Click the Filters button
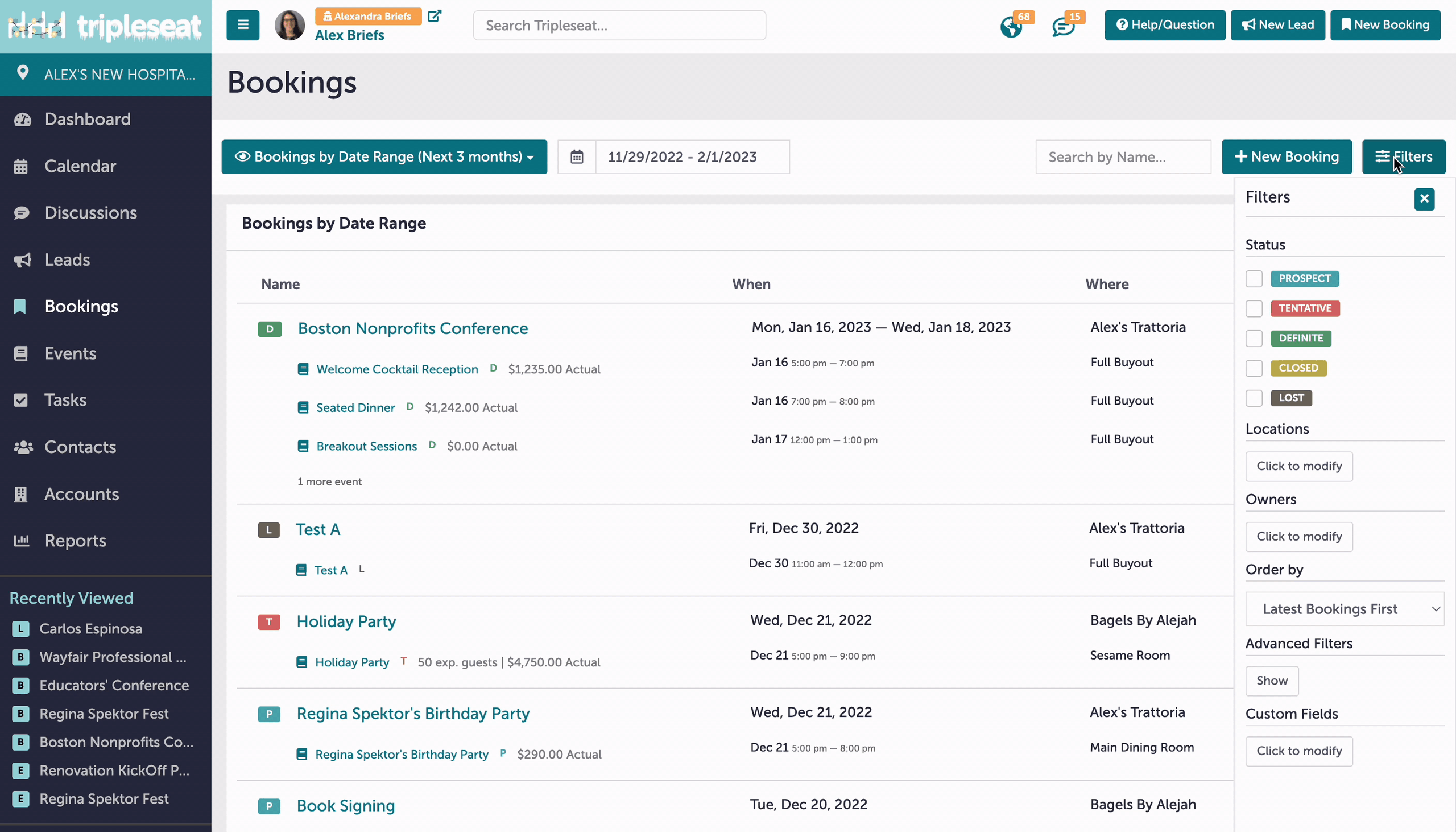 coord(1404,156)
